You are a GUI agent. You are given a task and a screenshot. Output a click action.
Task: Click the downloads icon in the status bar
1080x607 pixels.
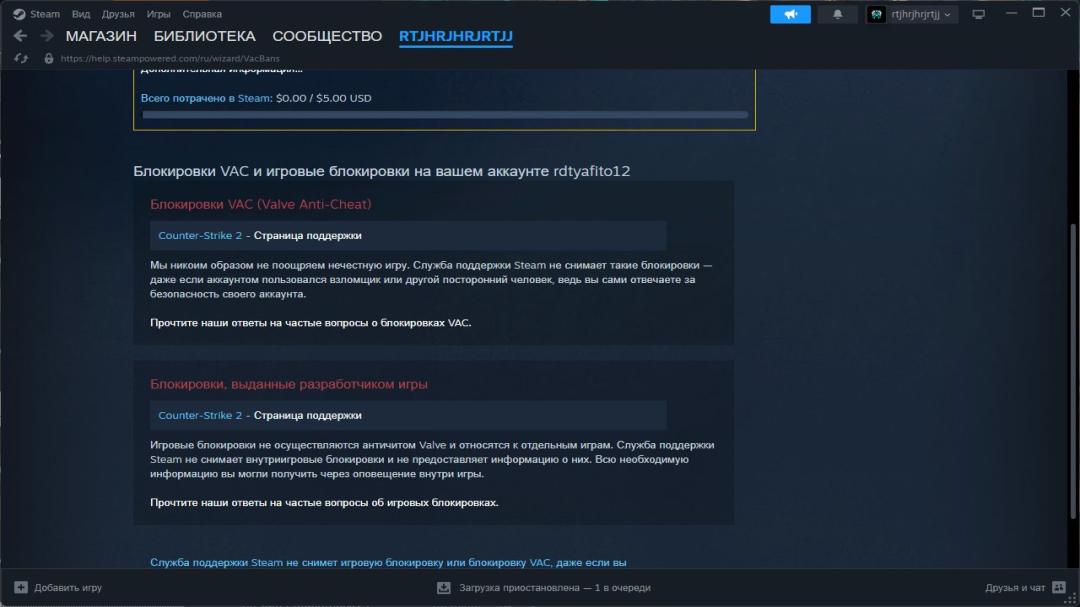click(x=444, y=588)
